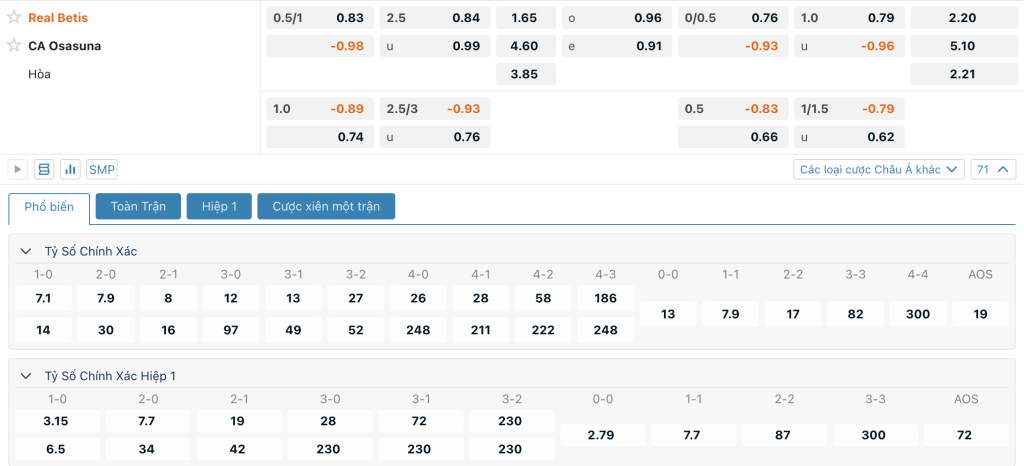Viewport: 1024px width, 466px height.
Task: Pick the 97 odds under 3-0
Action: click(231, 330)
